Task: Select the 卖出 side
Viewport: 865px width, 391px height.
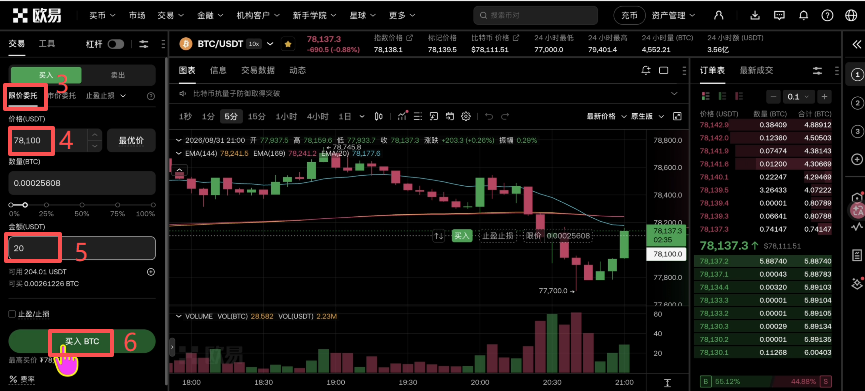Action: tap(118, 75)
